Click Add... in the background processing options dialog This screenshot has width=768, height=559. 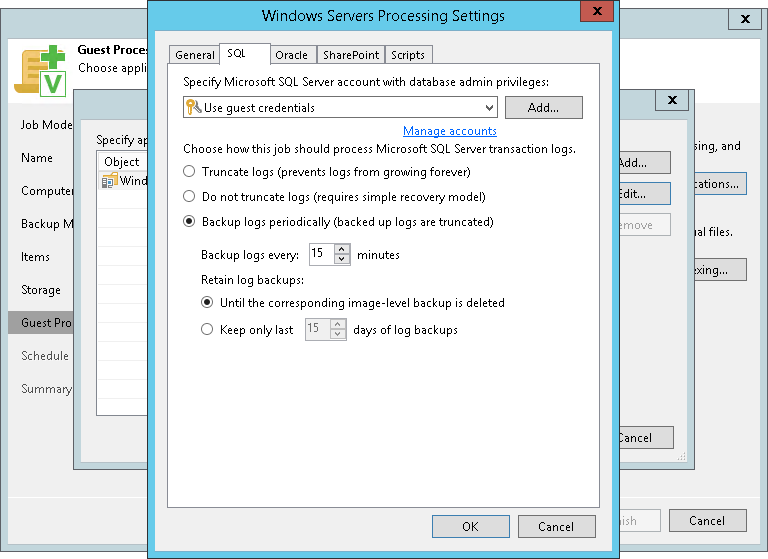pyautogui.click(x=645, y=163)
